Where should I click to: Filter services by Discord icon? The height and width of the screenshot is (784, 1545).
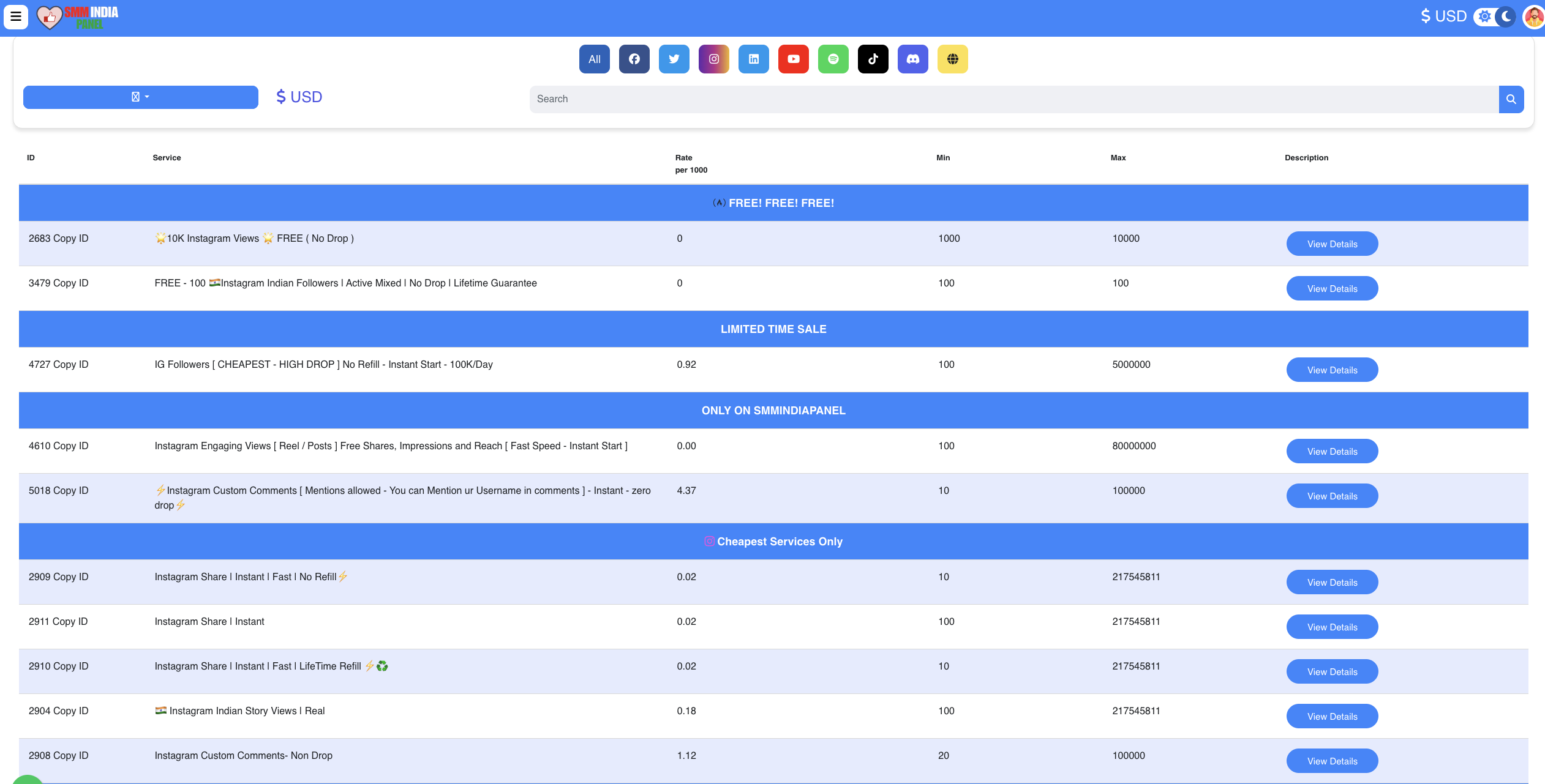tap(912, 59)
